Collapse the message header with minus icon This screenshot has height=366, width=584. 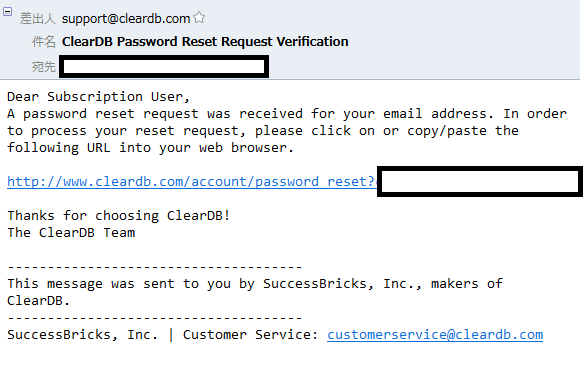pyautogui.click(x=7, y=12)
